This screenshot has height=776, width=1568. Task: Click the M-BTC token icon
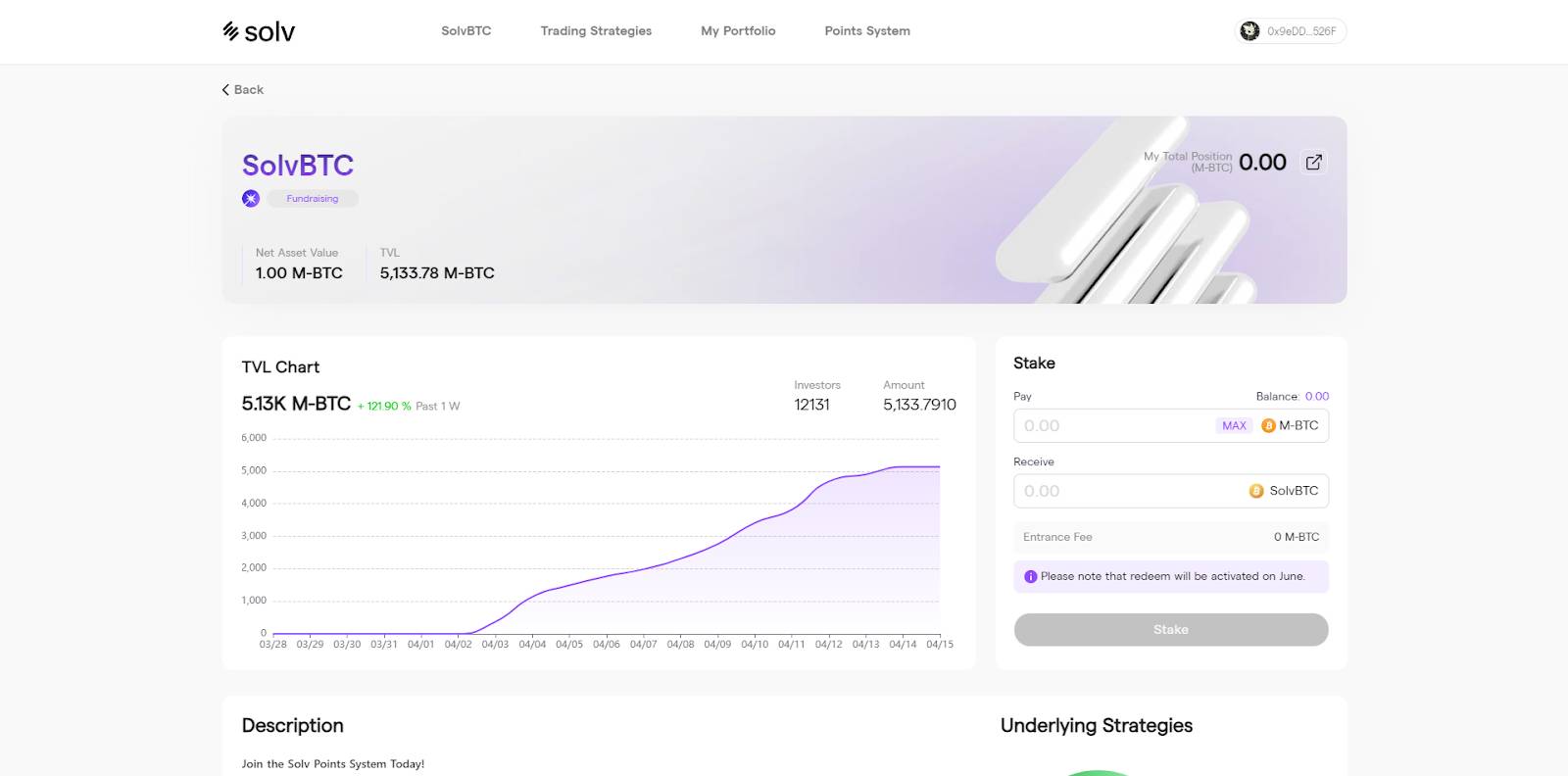pyautogui.click(x=1268, y=426)
